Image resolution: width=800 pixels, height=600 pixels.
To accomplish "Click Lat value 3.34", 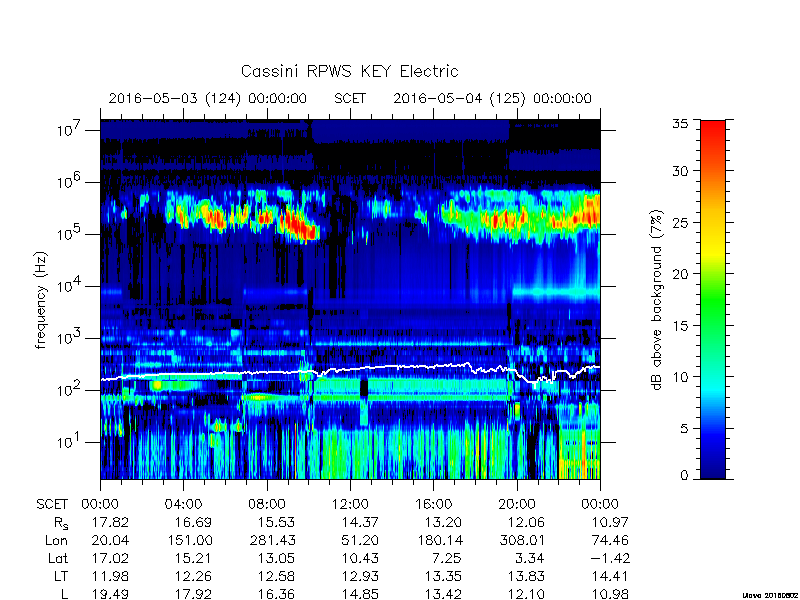I will [x=531, y=559].
